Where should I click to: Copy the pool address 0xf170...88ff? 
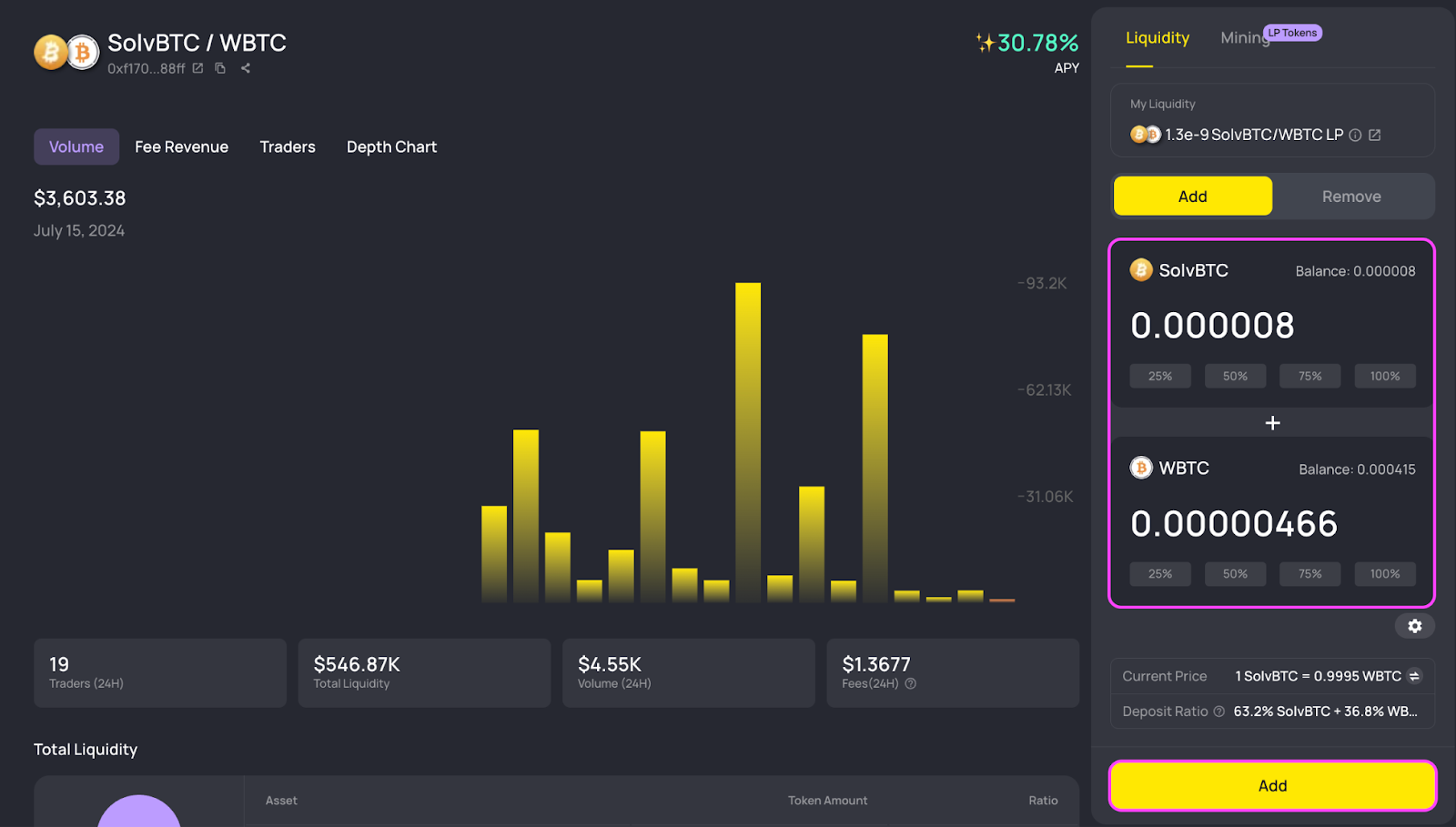[220, 68]
